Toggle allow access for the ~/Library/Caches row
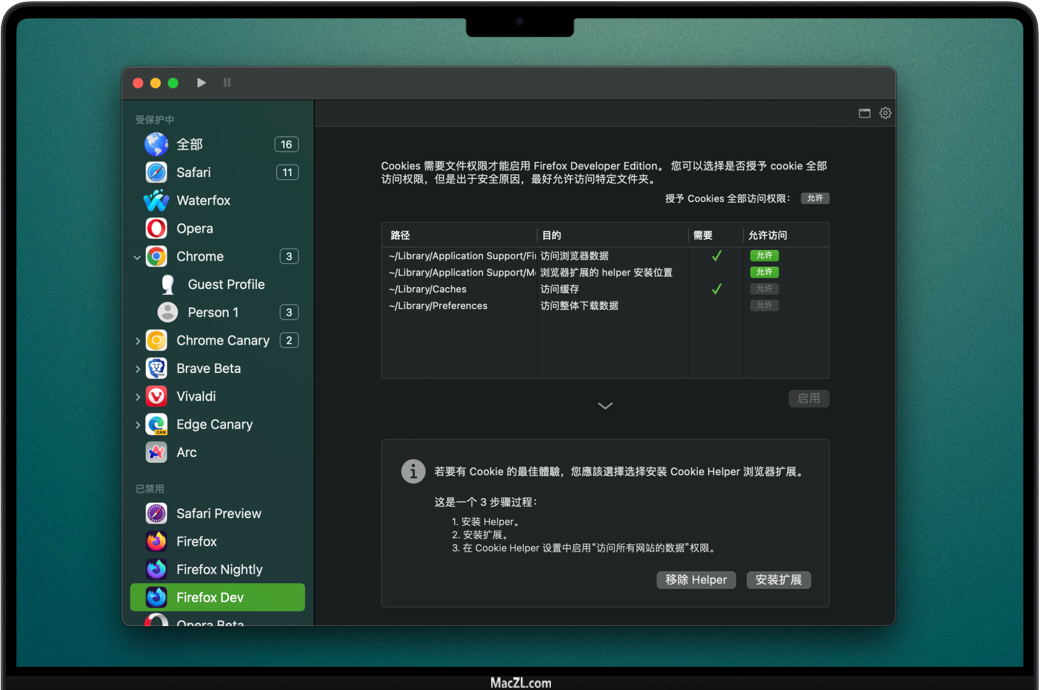This screenshot has height=690, width=1040. (x=764, y=289)
